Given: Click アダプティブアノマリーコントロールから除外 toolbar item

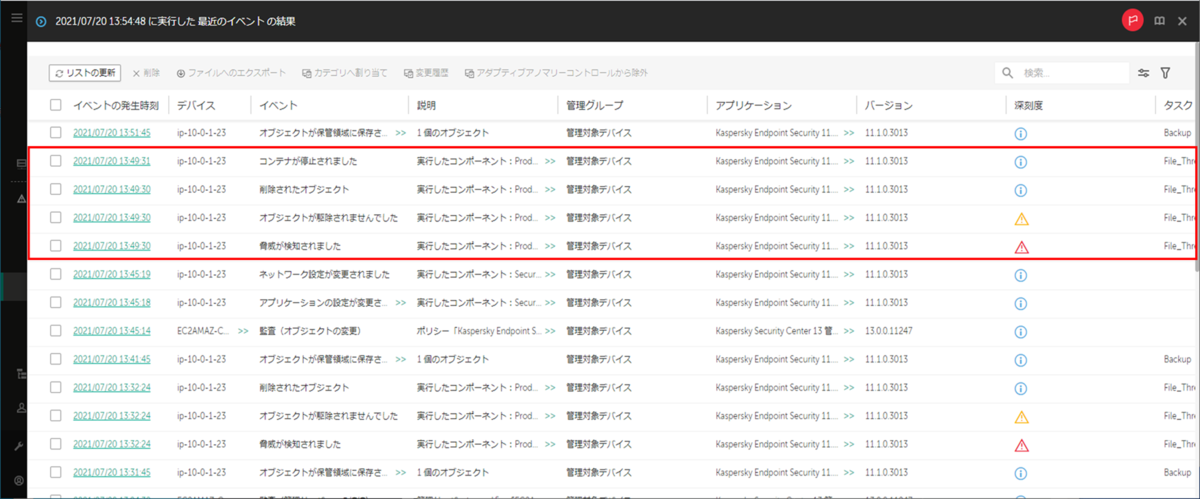Looking at the screenshot, I should click(x=556, y=73).
